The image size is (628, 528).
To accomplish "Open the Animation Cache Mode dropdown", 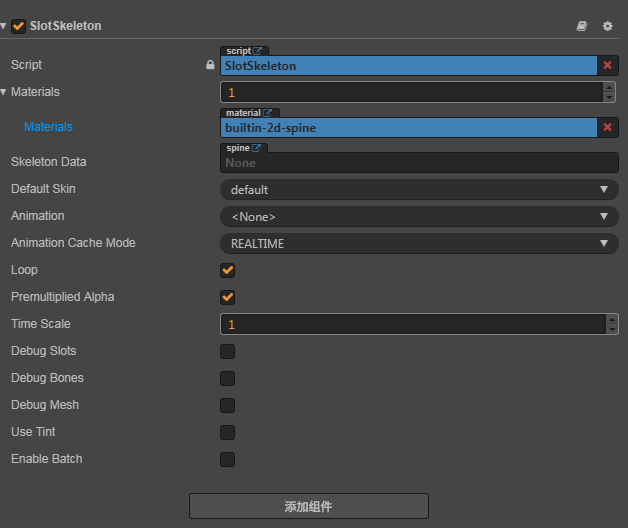I will click(418, 243).
